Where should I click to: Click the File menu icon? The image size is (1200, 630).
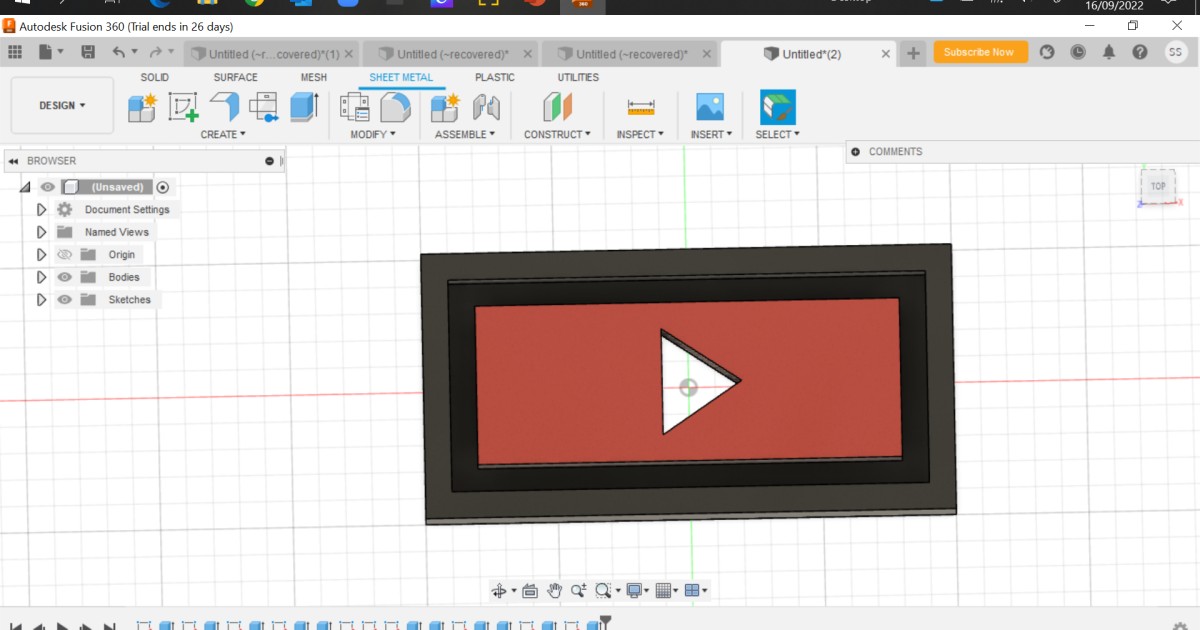click(50, 52)
